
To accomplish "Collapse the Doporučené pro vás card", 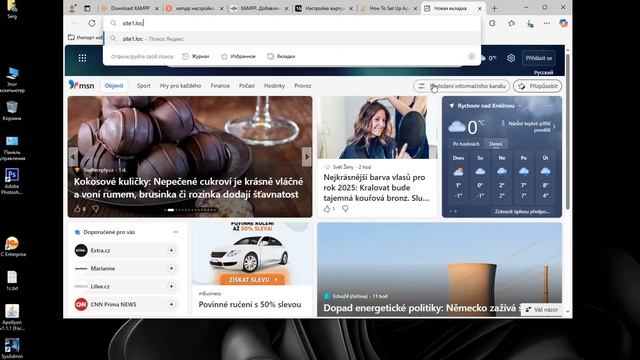I will 176,232.
